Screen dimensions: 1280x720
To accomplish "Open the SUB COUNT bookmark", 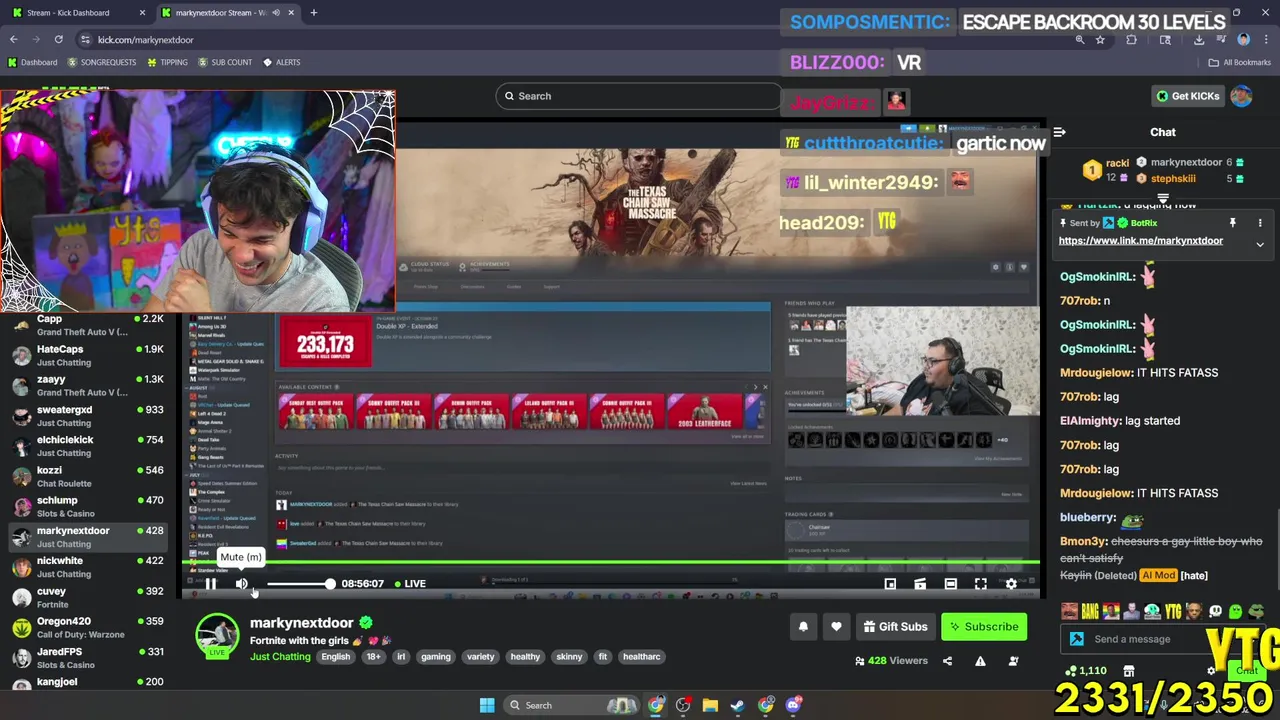I will (225, 62).
